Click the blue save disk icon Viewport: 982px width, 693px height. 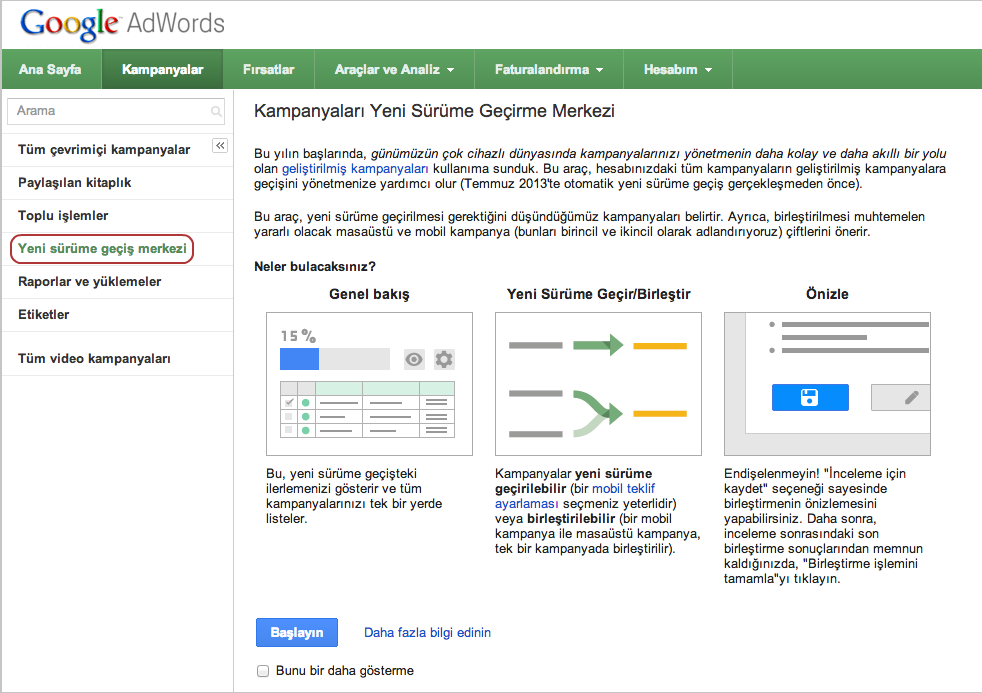coord(810,398)
